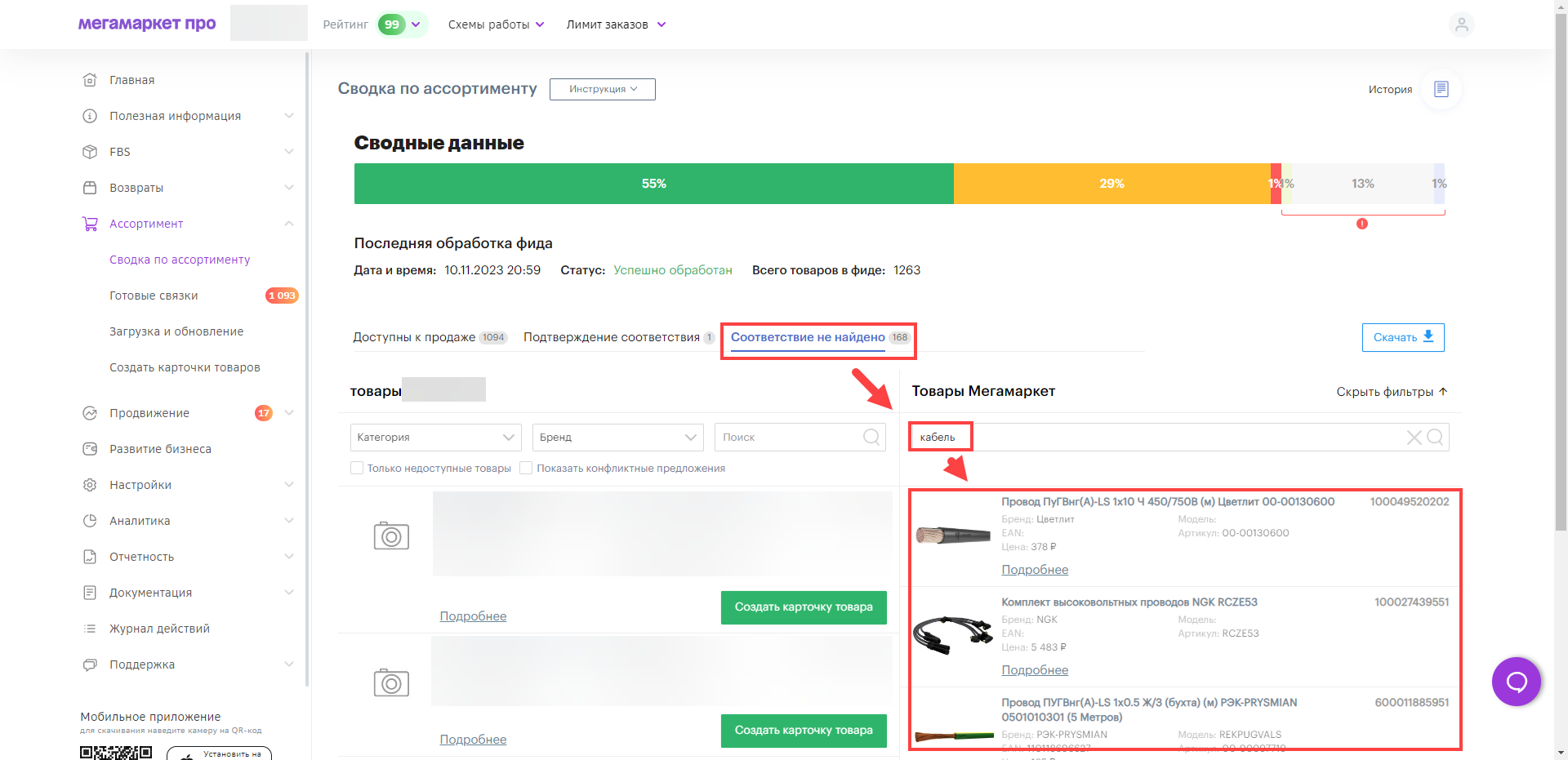The image size is (1568, 760).
Task: Click the Ассортимент cart icon
Action: pyautogui.click(x=90, y=224)
